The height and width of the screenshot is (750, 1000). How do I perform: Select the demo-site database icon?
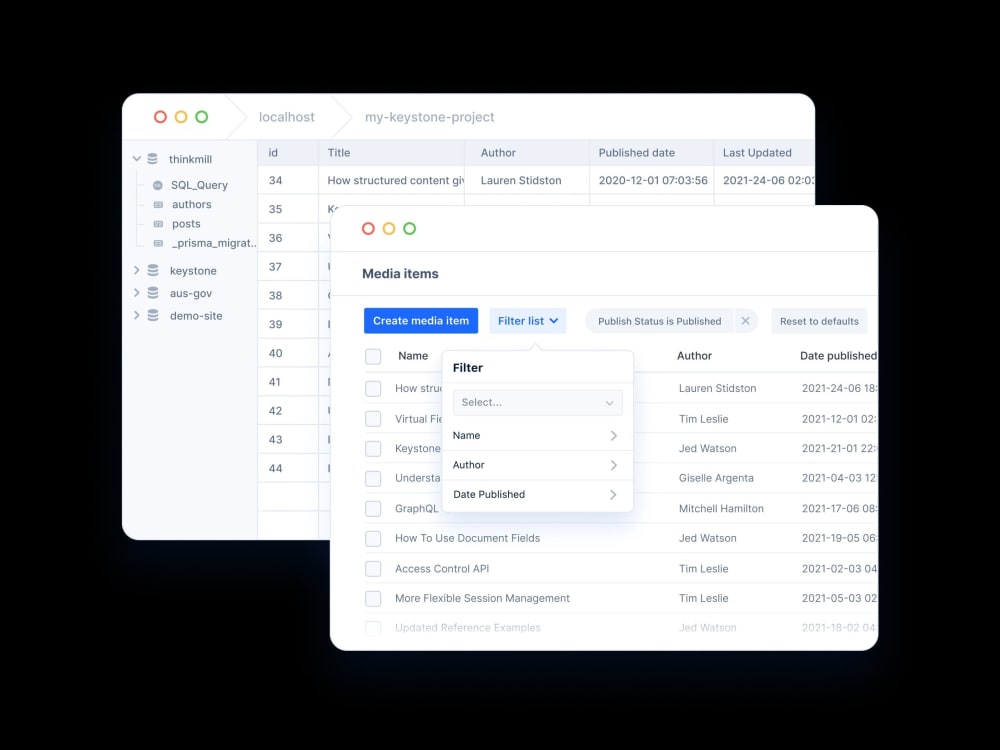(x=153, y=316)
